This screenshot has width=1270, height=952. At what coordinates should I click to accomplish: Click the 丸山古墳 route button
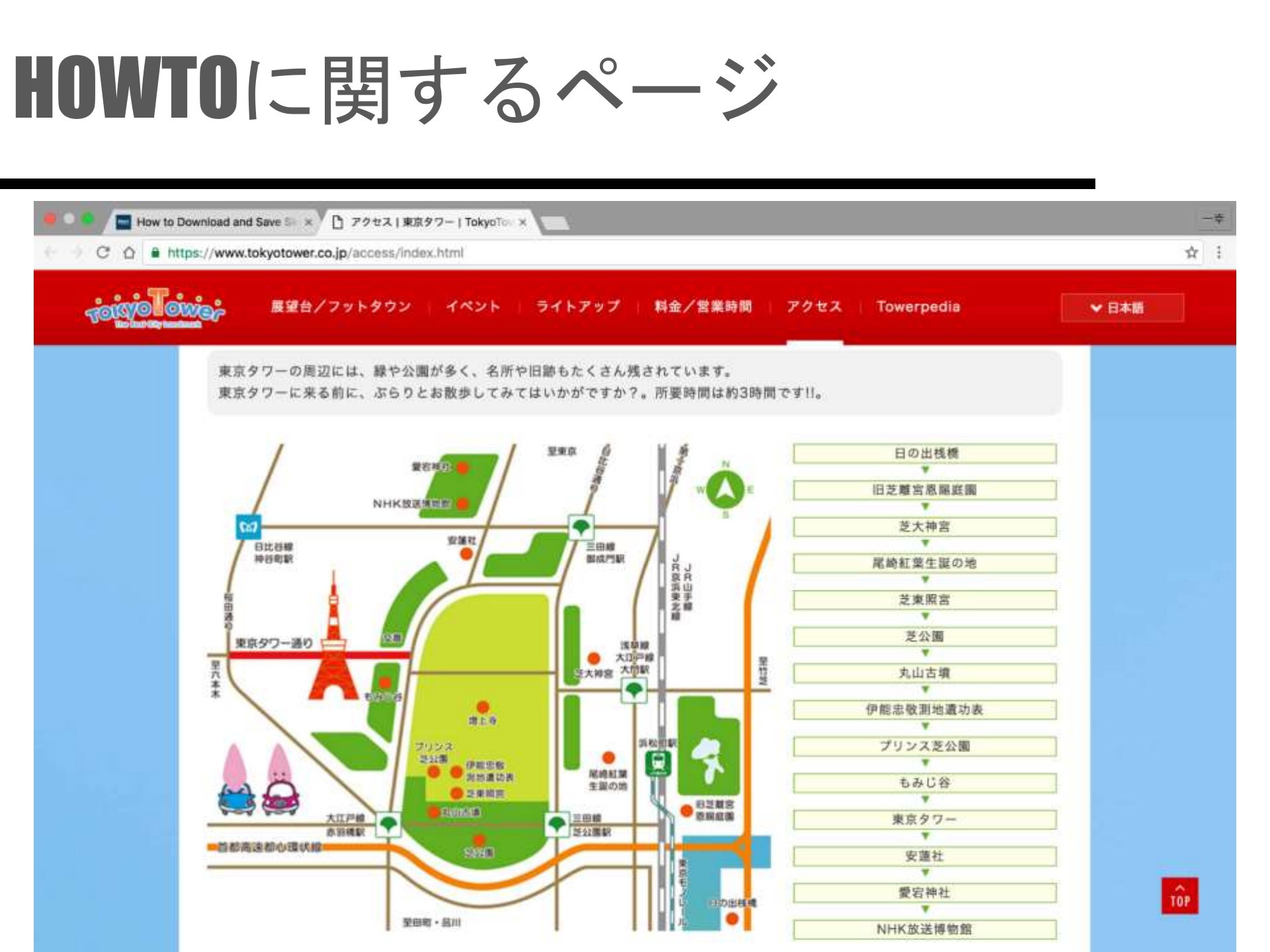pos(925,674)
